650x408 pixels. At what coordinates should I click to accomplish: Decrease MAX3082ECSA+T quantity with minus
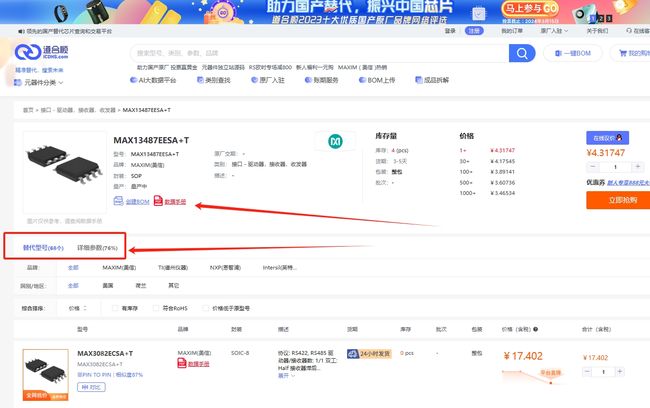587,372
